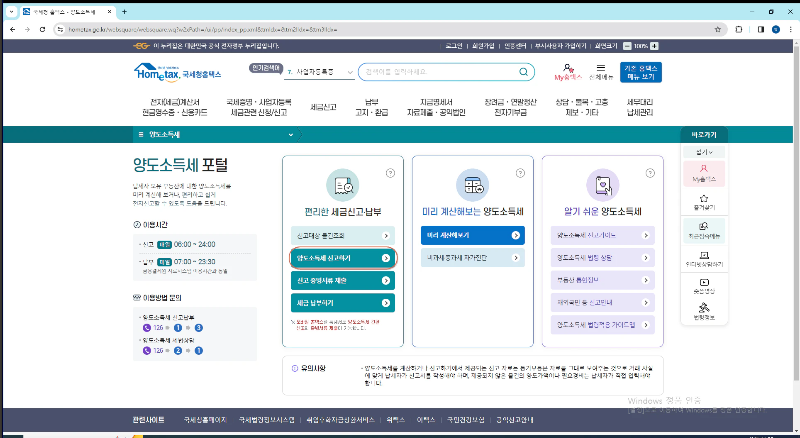Viewport: 800px width, 438px height.
Task: Click the book icon on 알기 쉬운 card
Action: 603,185
